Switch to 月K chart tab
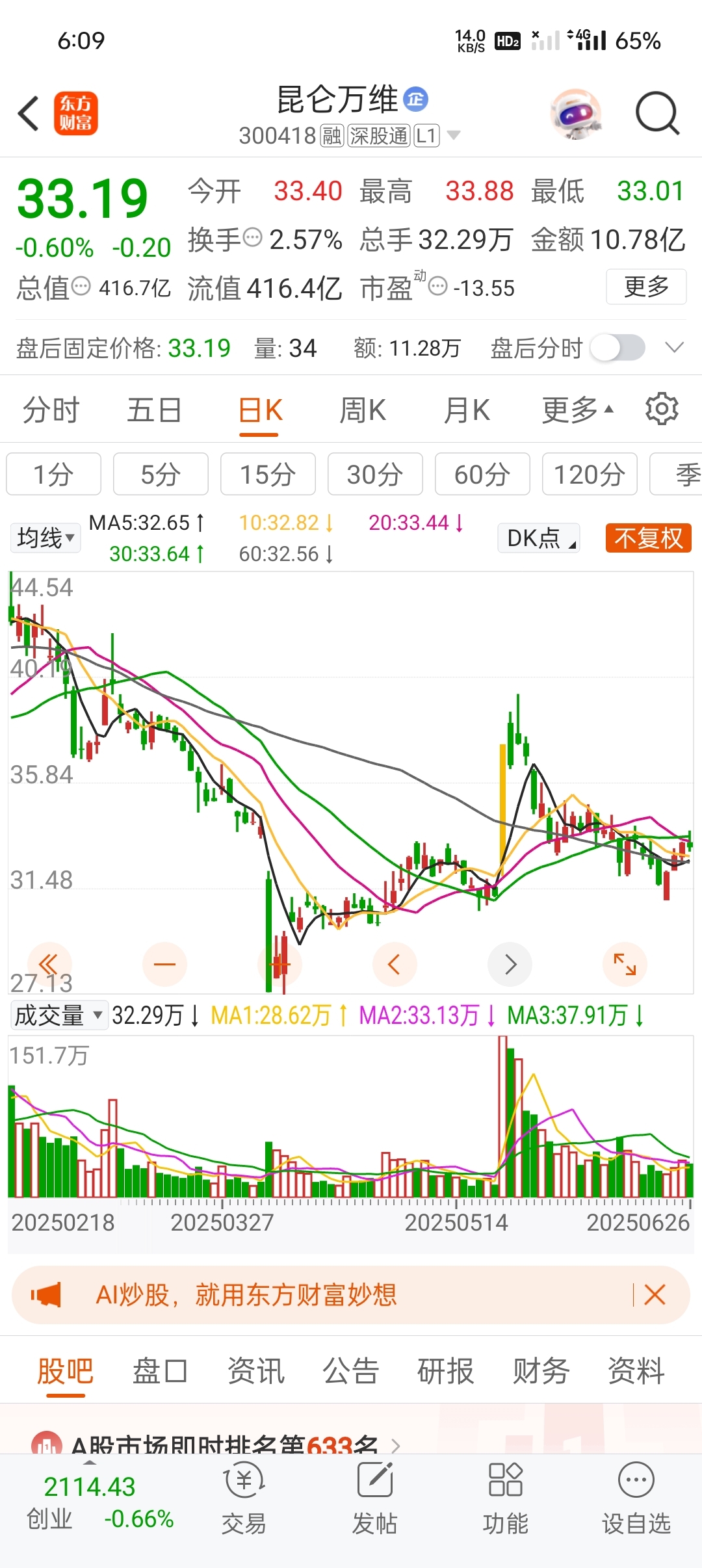Image resolution: width=702 pixels, height=1568 pixels. coord(467,410)
